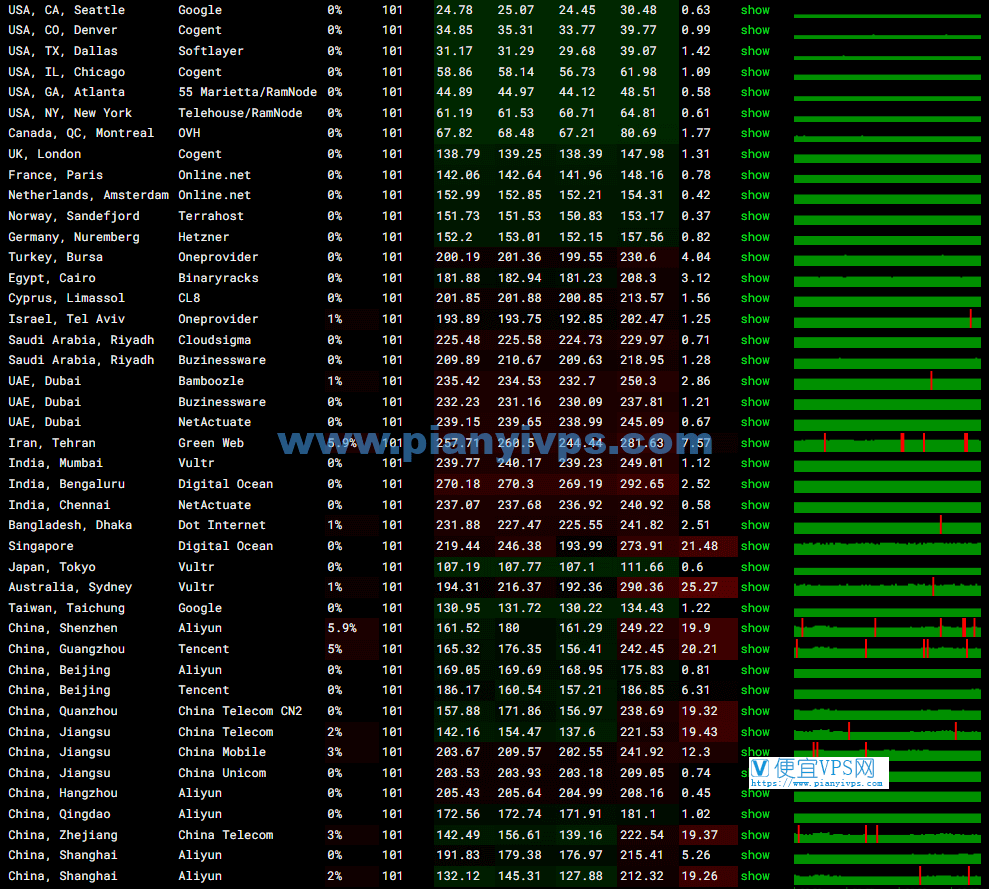
Task: Click 'show' for France, Paris Online.net
Action: (755, 175)
